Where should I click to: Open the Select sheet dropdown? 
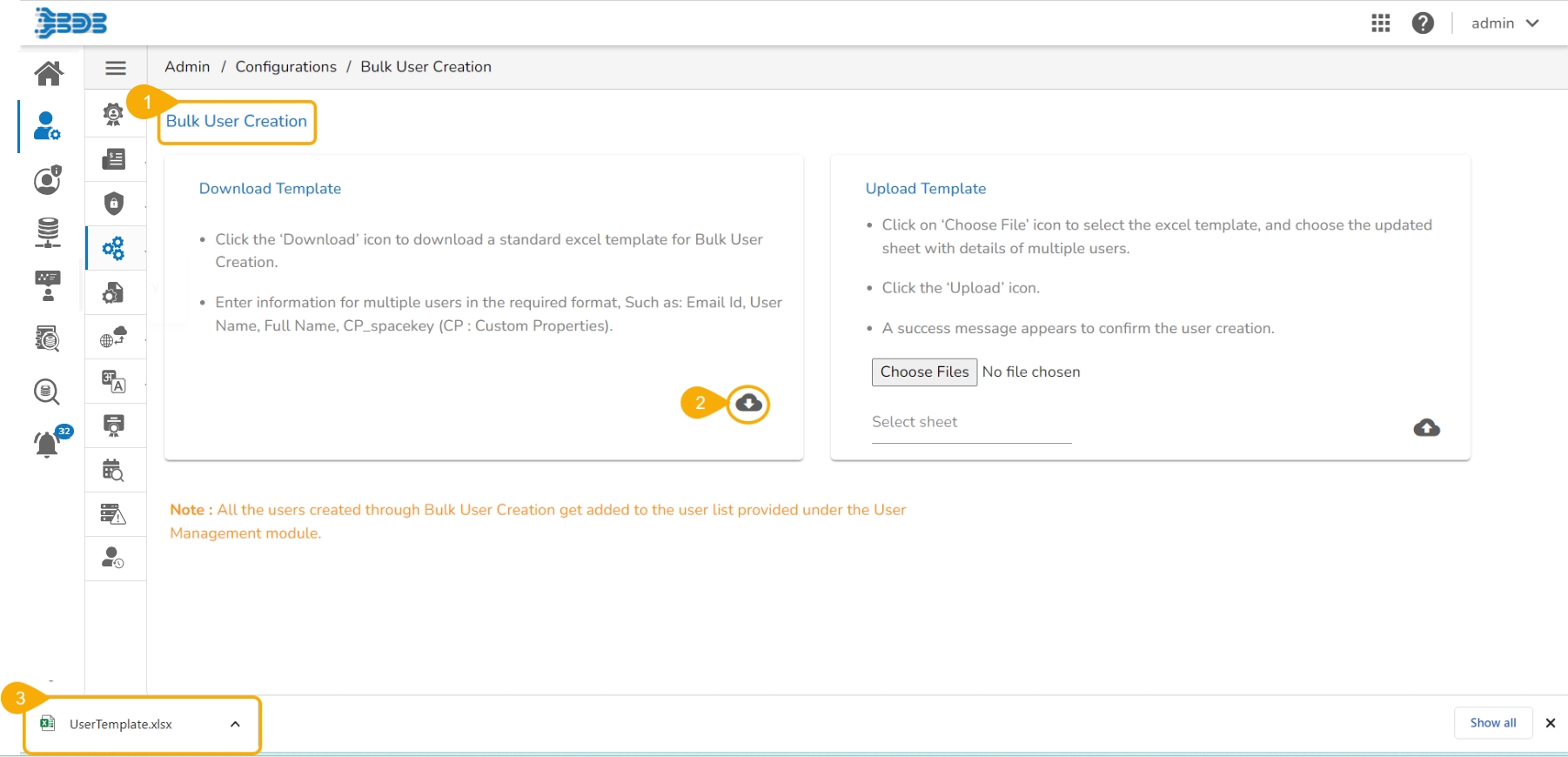click(x=971, y=423)
